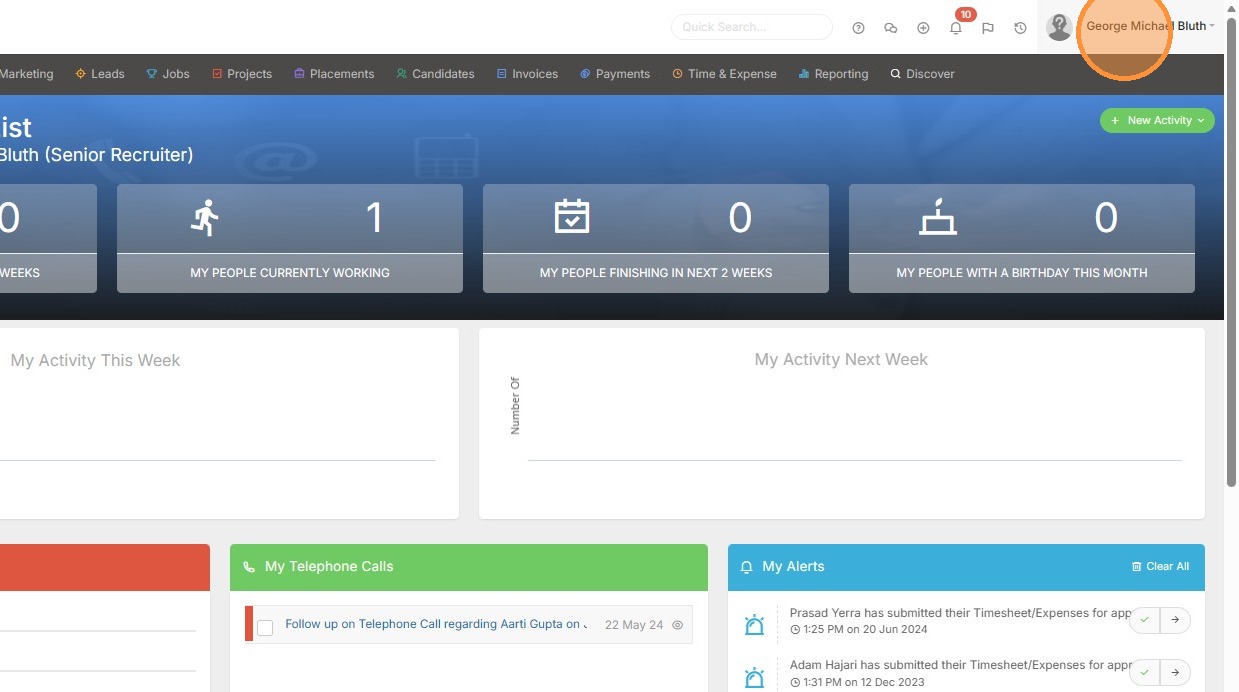Open the notifications bell with badge 10

956,28
